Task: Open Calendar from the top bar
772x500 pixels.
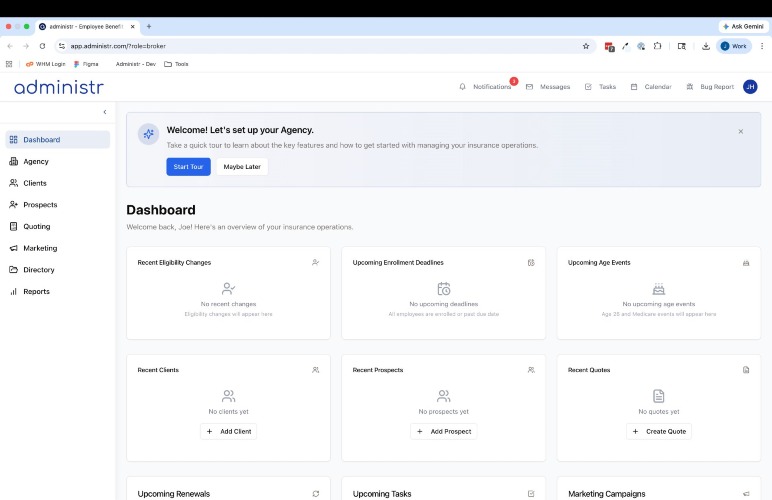Action: pyautogui.click(x=651, y=87)
